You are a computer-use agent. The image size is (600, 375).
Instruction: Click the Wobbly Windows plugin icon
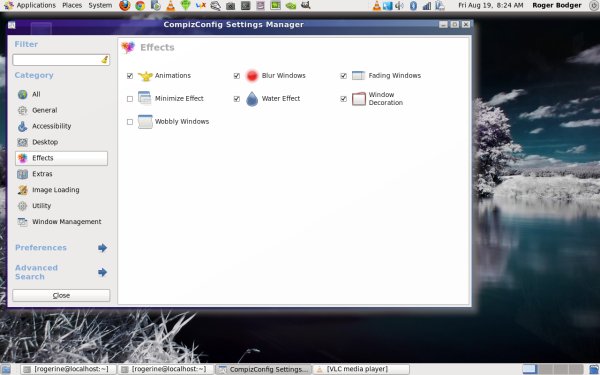point(145,122)
